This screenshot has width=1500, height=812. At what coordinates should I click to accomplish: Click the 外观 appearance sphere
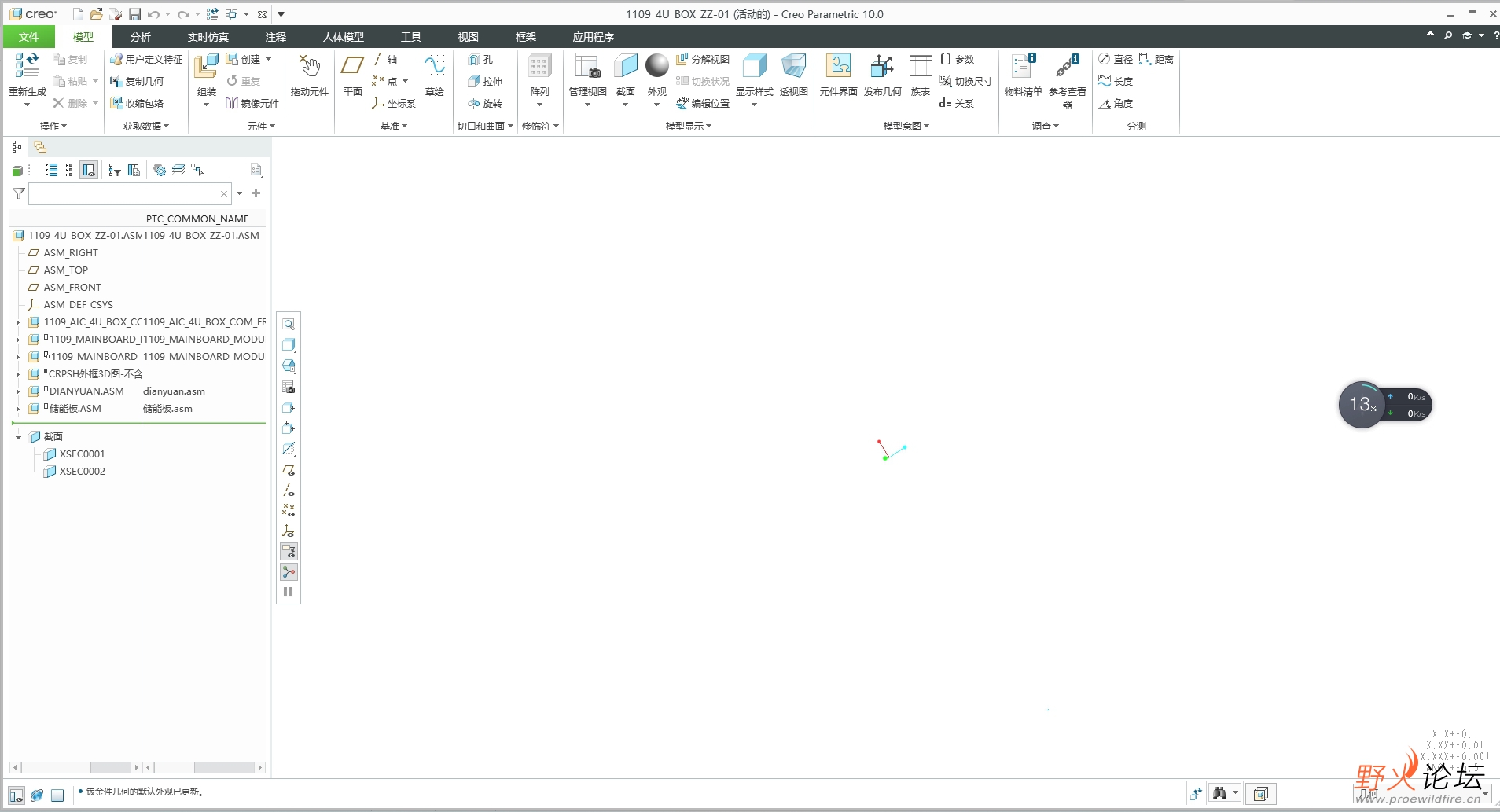[x=656, y=66]
